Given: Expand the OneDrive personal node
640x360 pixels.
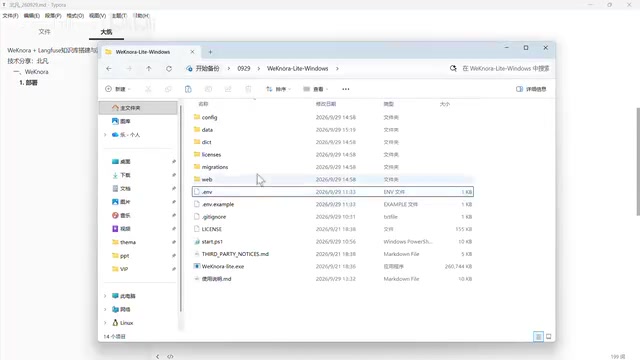Looking at the screenshot, I should click(105, 135).
